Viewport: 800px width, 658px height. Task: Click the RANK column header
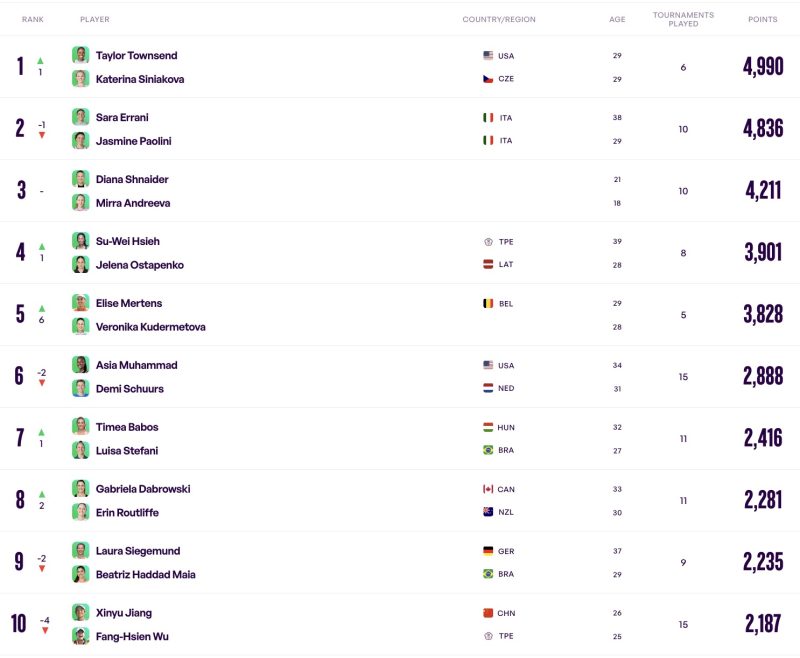33,19
